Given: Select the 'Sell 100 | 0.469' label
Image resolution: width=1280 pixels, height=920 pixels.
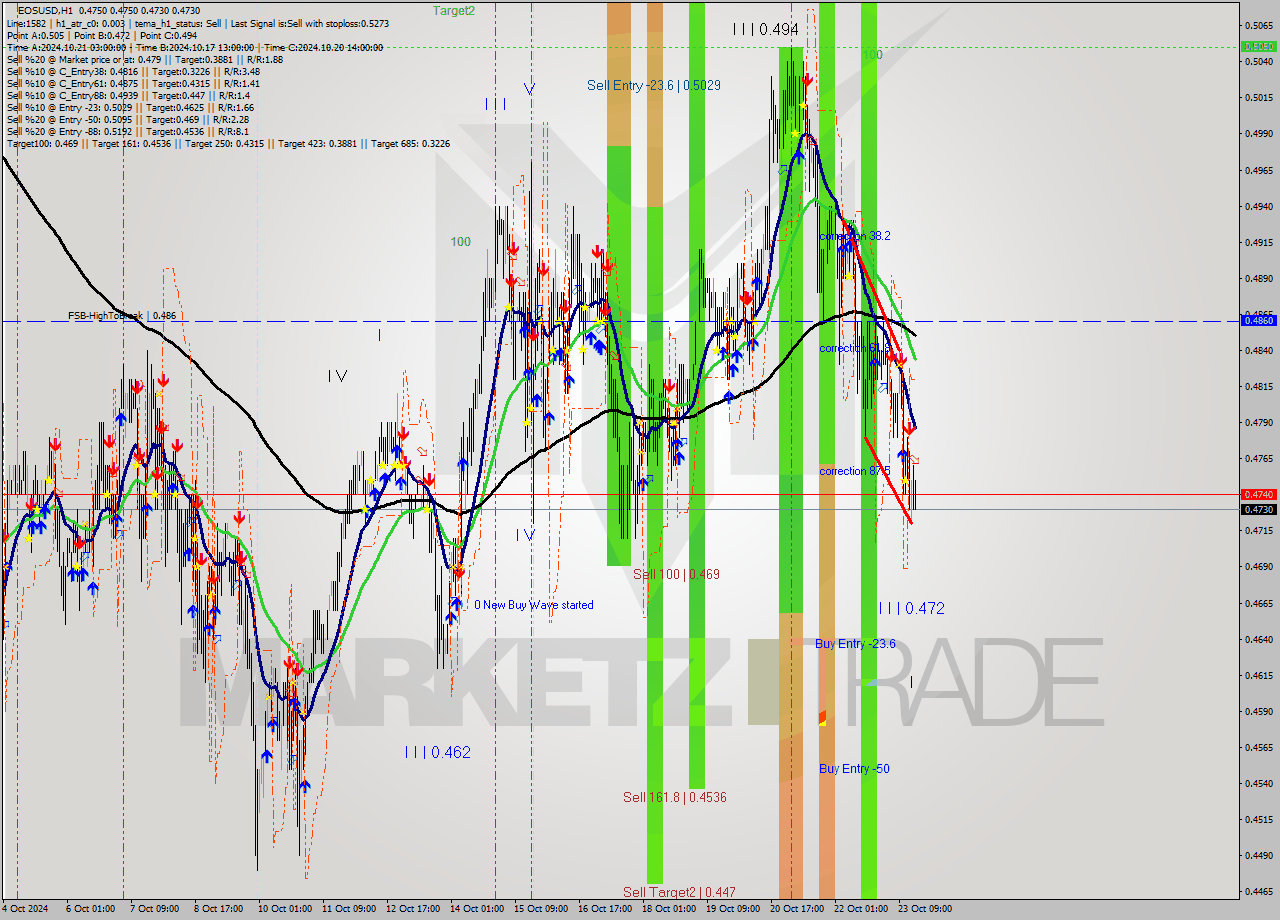Looking at the screenshot, I should (x=676, y=574).
